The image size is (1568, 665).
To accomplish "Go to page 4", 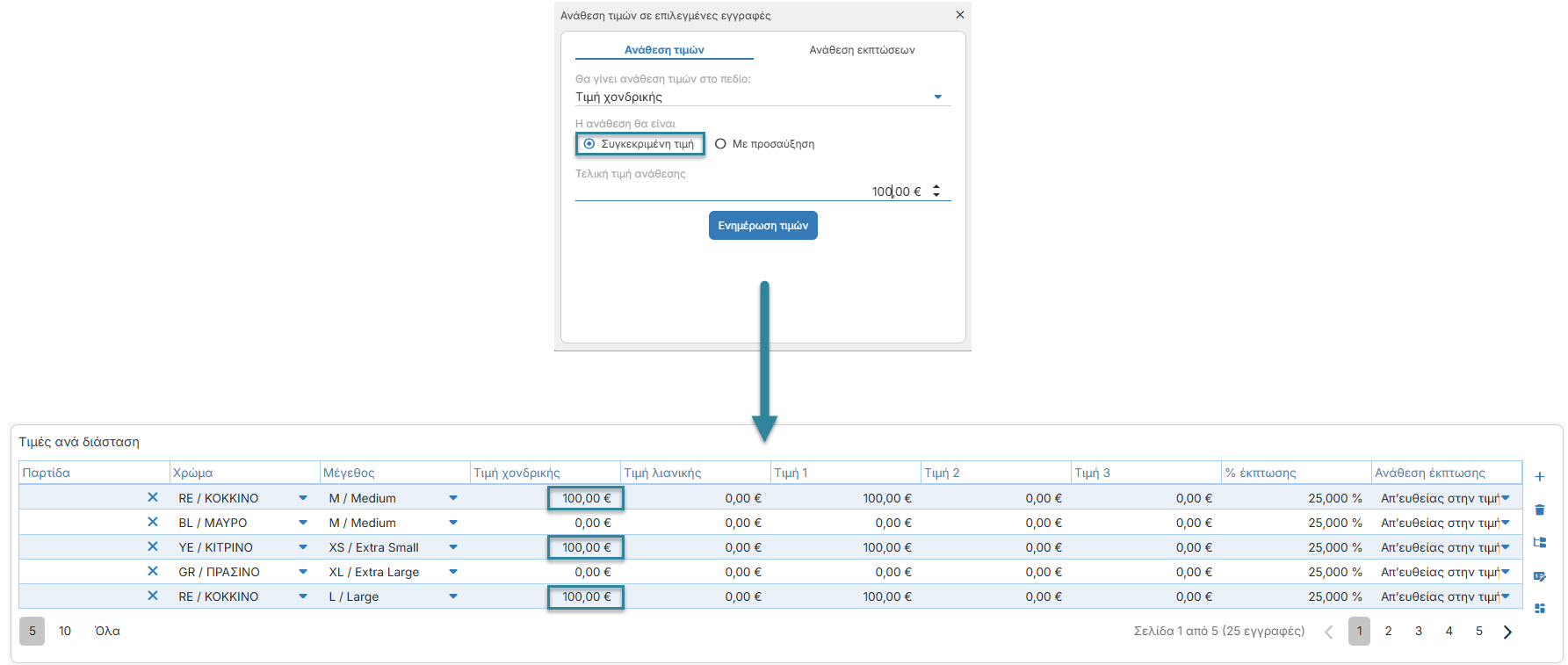I will click(1449, 631).
